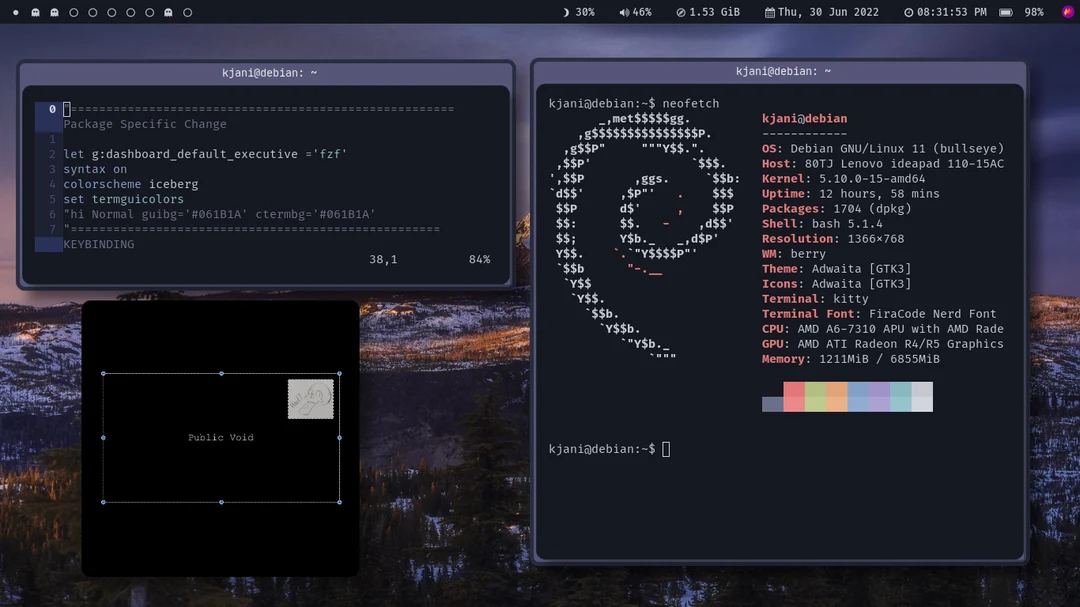Focus the left terminal via its title bar
Image resolution: width=1080 pixels, height=607 pixels.
tap(272, 72)
